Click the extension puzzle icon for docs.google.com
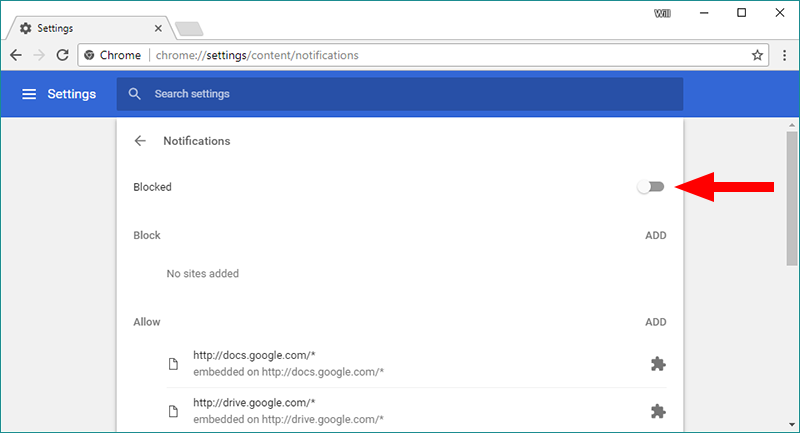The image size is (800, 433). 658,364
